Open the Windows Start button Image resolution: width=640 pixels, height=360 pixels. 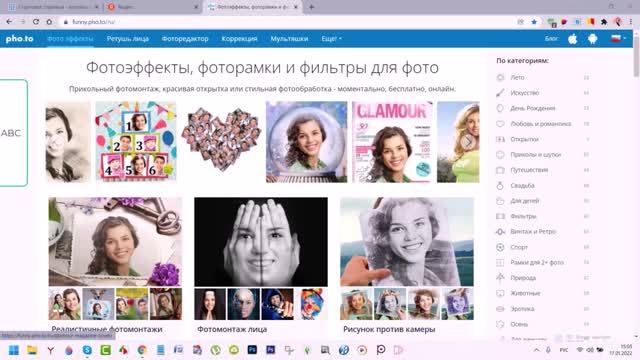(14, 350)
